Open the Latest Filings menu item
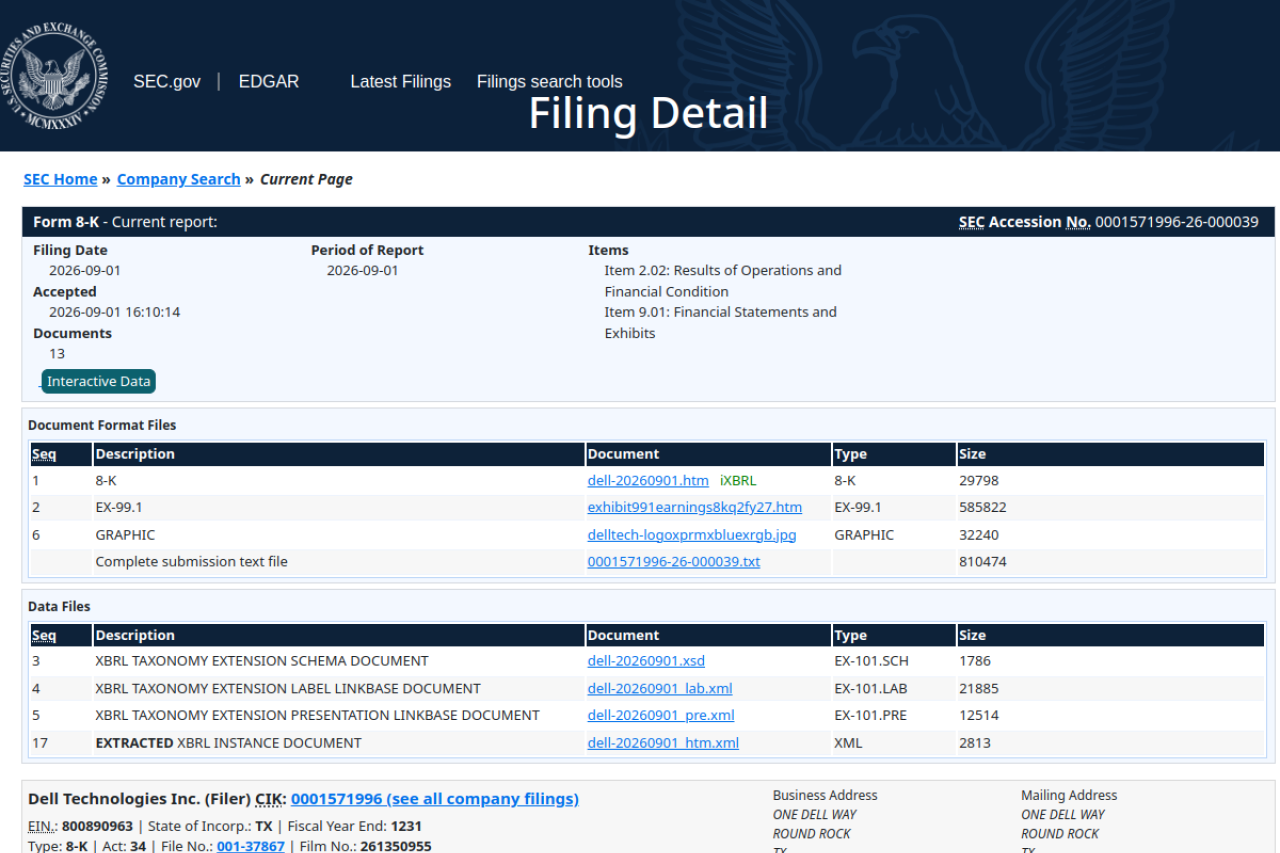This screenshot has height=853, width=1280. click(400, 82)
